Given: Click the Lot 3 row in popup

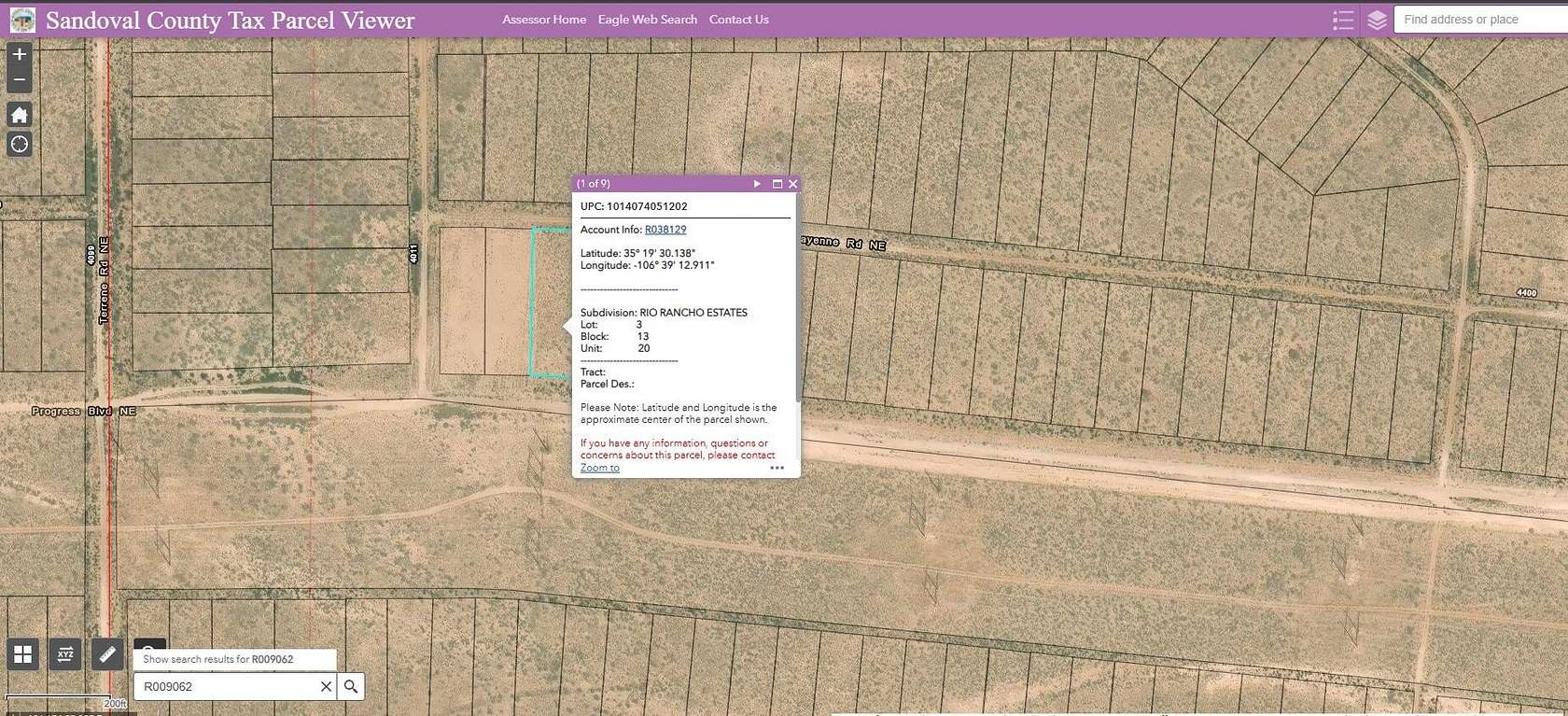Looking at the screenshot, I should (x=611, y=325).
